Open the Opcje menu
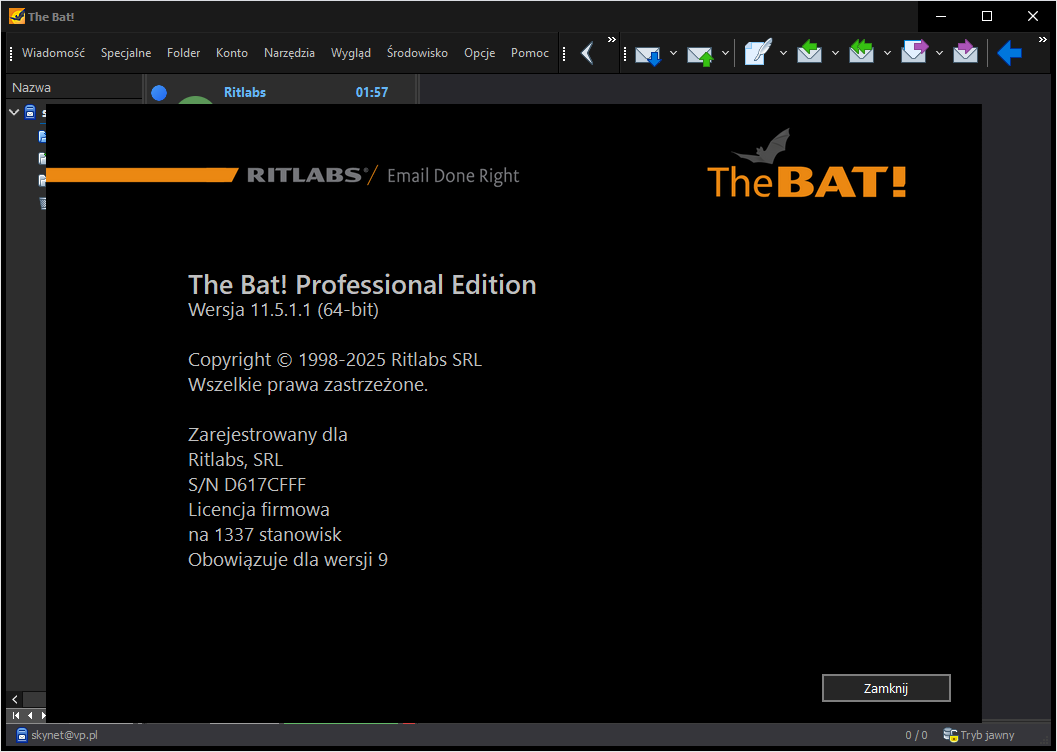Image resolution: width=1057 pixels, height=752 pixels. pyautogui.click(x=479, y=53)
